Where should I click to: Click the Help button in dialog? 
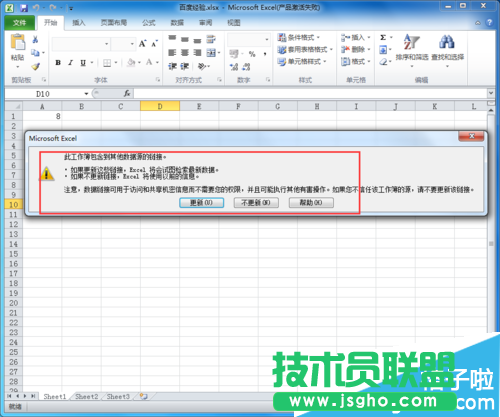tap(311, 203)
